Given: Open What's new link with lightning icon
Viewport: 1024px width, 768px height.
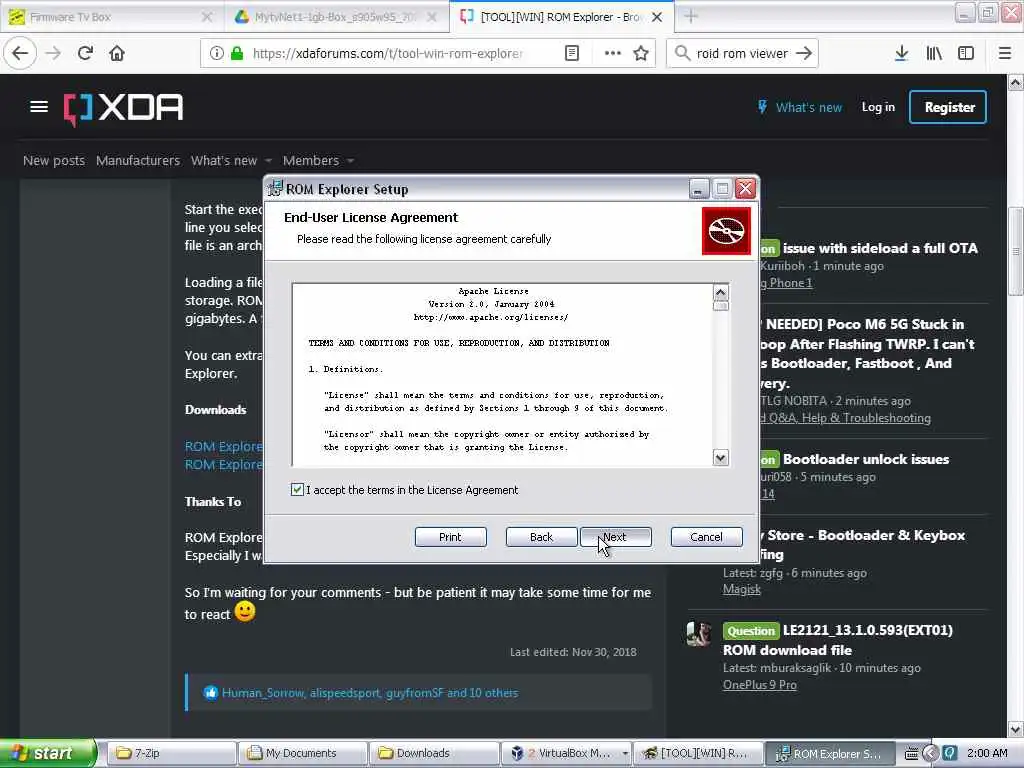Looking at the screenshot, I should [x=800, y=107].
